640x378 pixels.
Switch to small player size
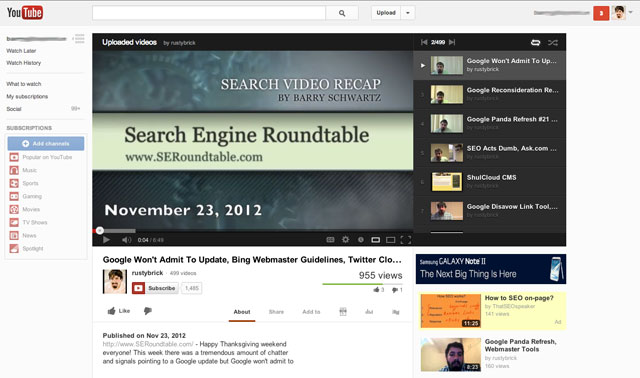(x=376, y=240)
